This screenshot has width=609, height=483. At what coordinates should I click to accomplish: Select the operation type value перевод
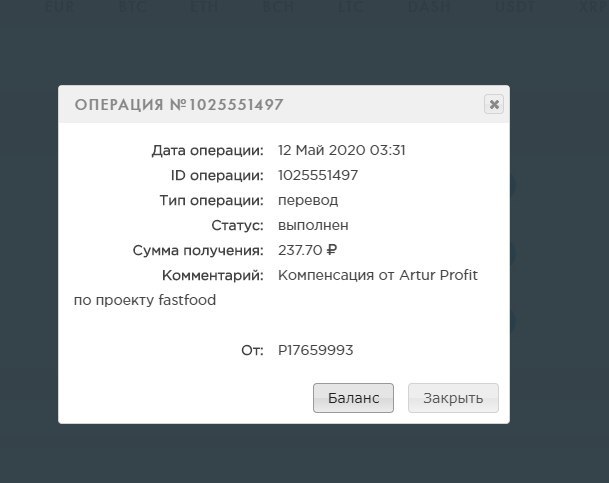(x=308, y=201)
